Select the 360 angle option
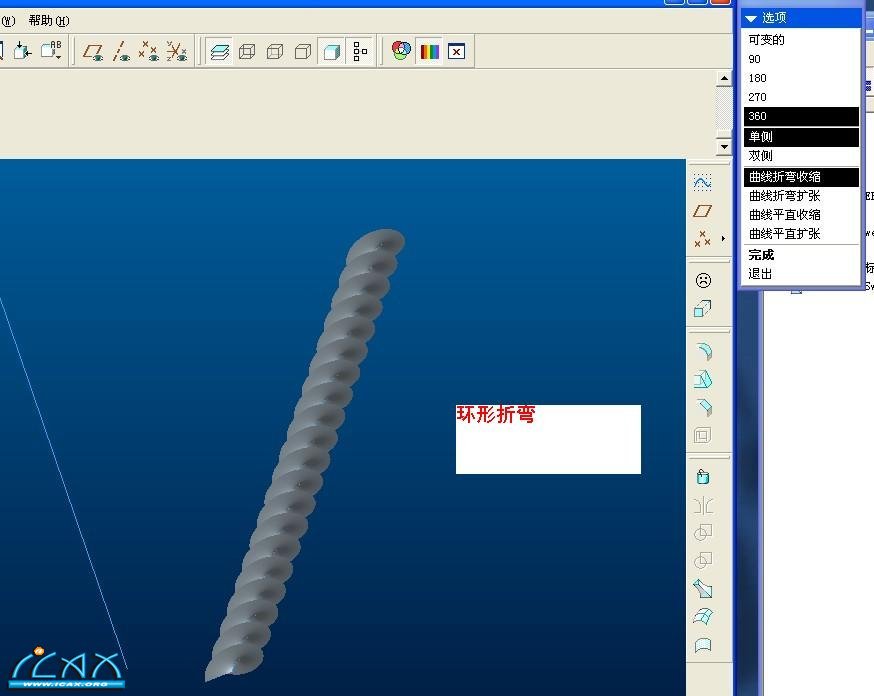This screenshot has height=696, width=874. (x=800, y=117)
